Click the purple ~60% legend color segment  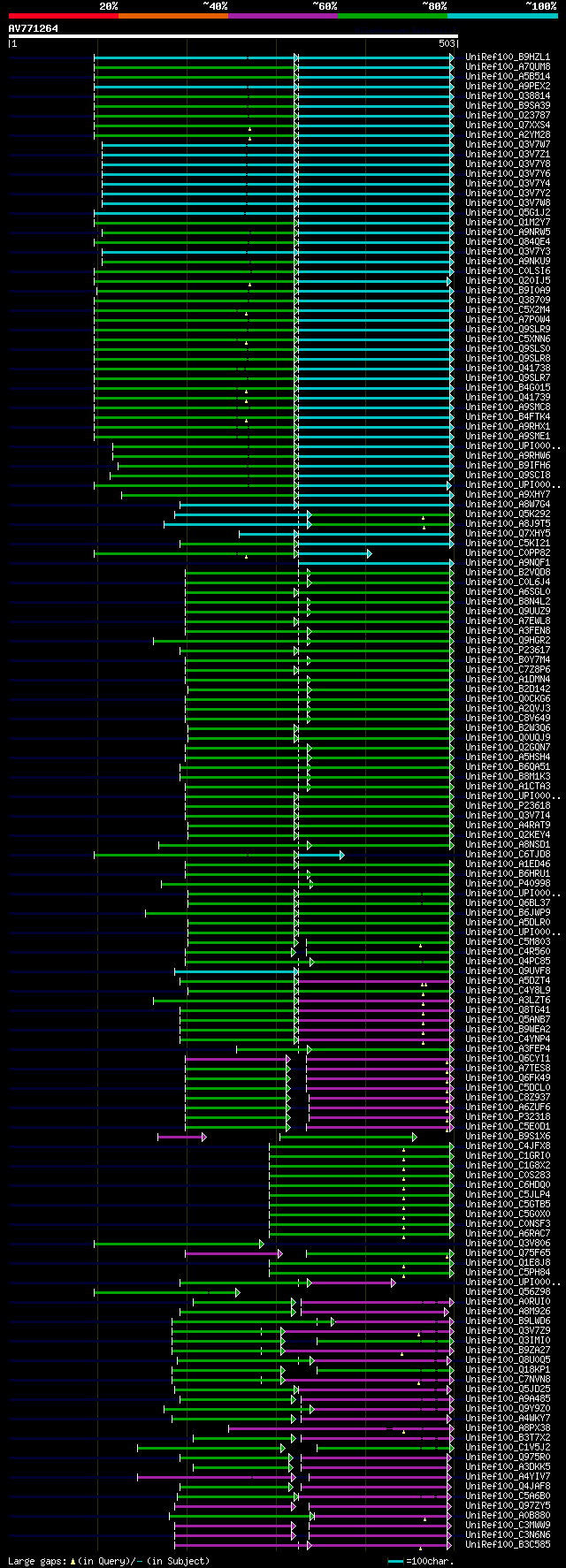[x=283, y=16]
